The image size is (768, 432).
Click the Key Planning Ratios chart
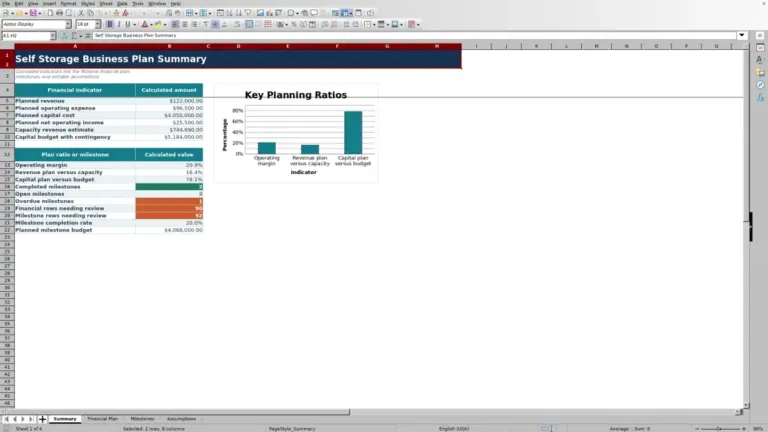(x=296, y=133)
